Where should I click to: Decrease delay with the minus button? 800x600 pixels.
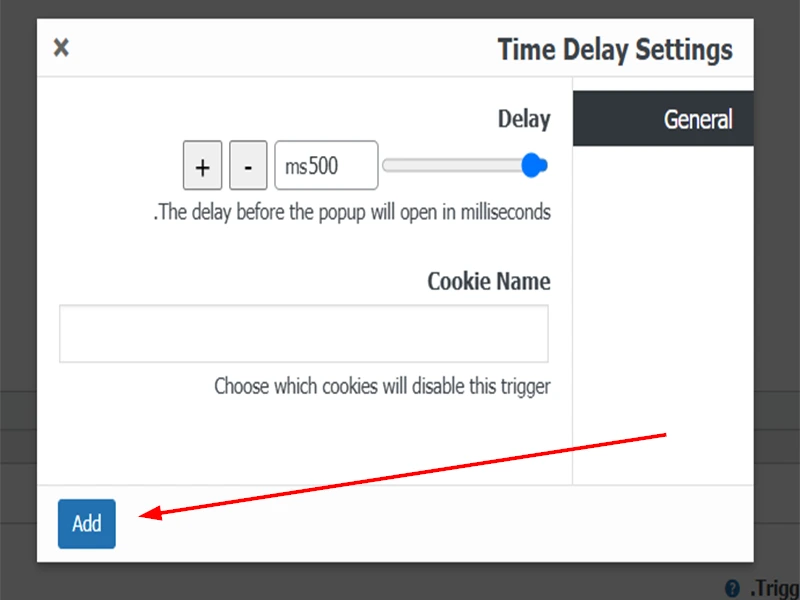pos(248,166)
